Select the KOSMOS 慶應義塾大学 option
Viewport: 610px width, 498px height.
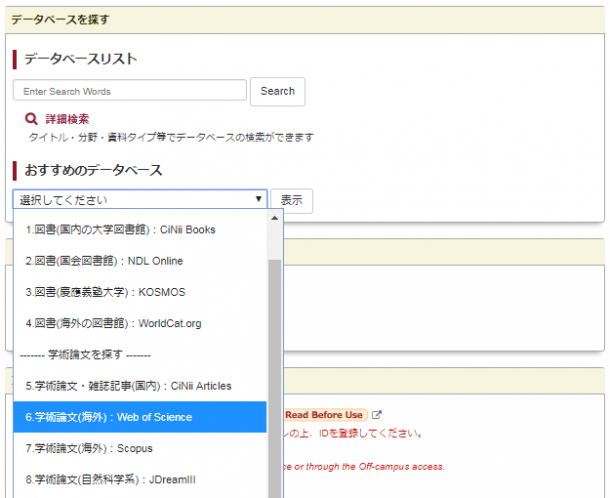(x=105, y=292)
